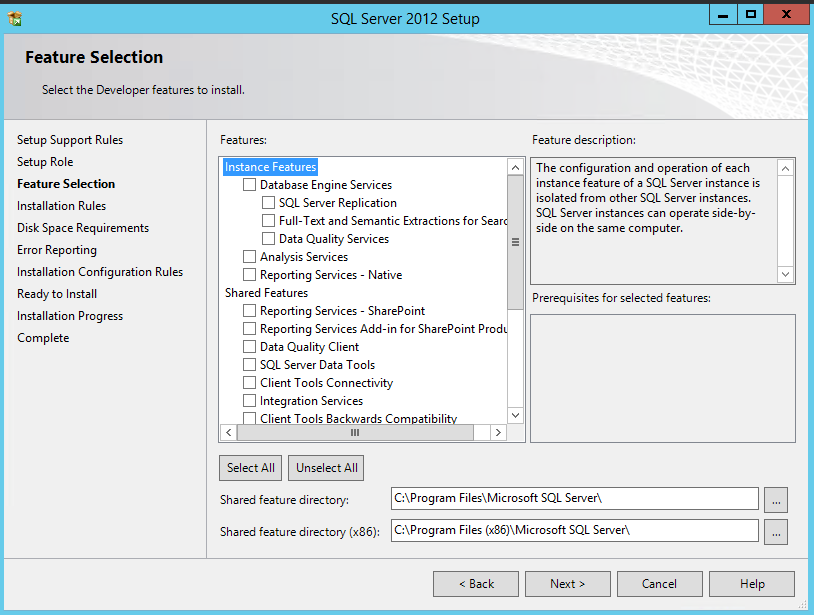Click Integration Services label
This screenshot has width=814, height=615.
pos(311,401)
